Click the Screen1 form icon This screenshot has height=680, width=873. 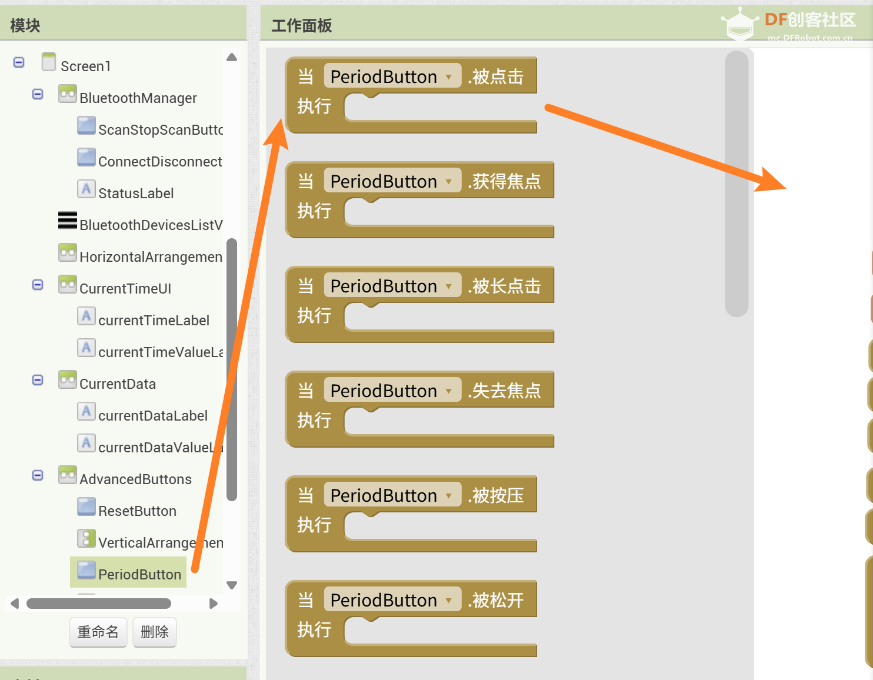[x=49, y=62]
